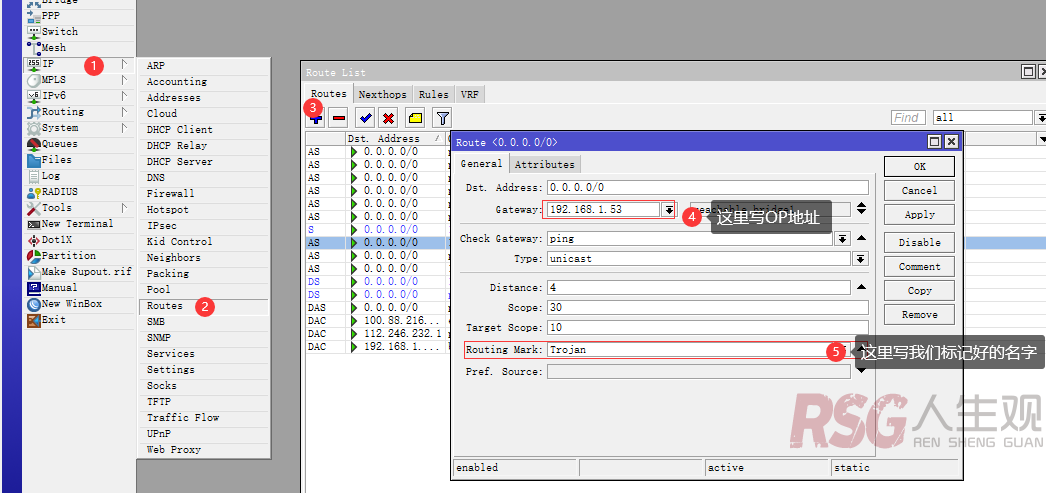Open Mesh in the sidebar
1046x493 pixels.
[x=79, y=47]
